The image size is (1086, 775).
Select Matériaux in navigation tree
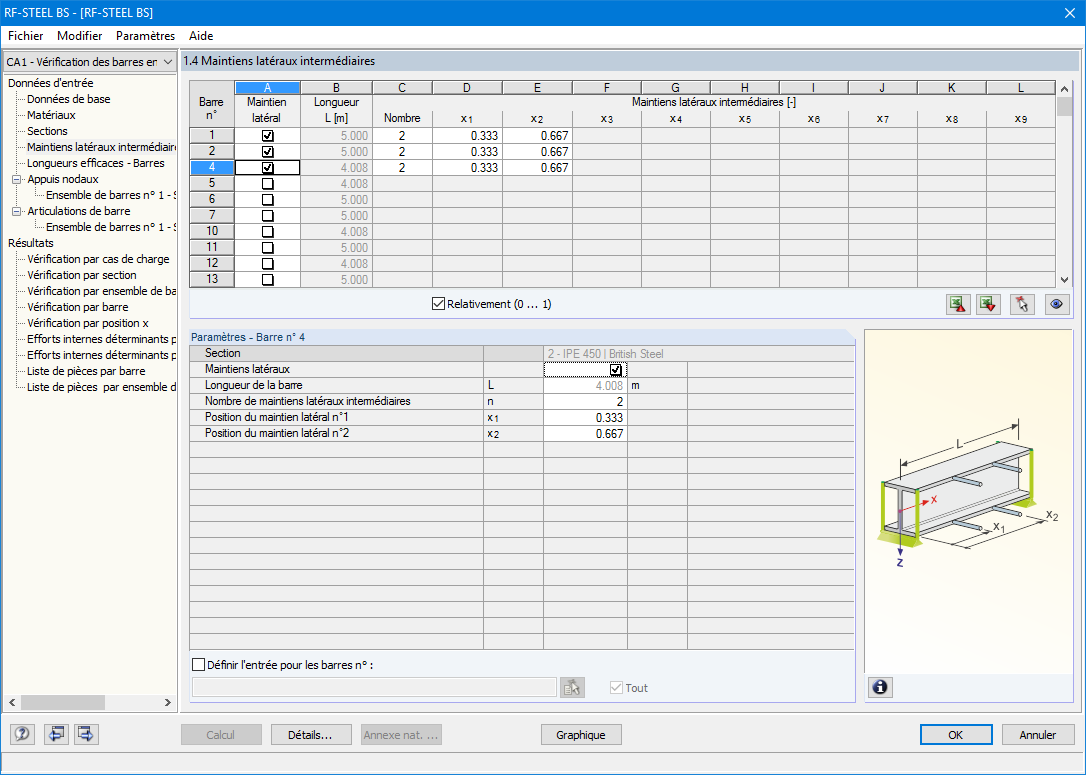(x=51, y=115)
